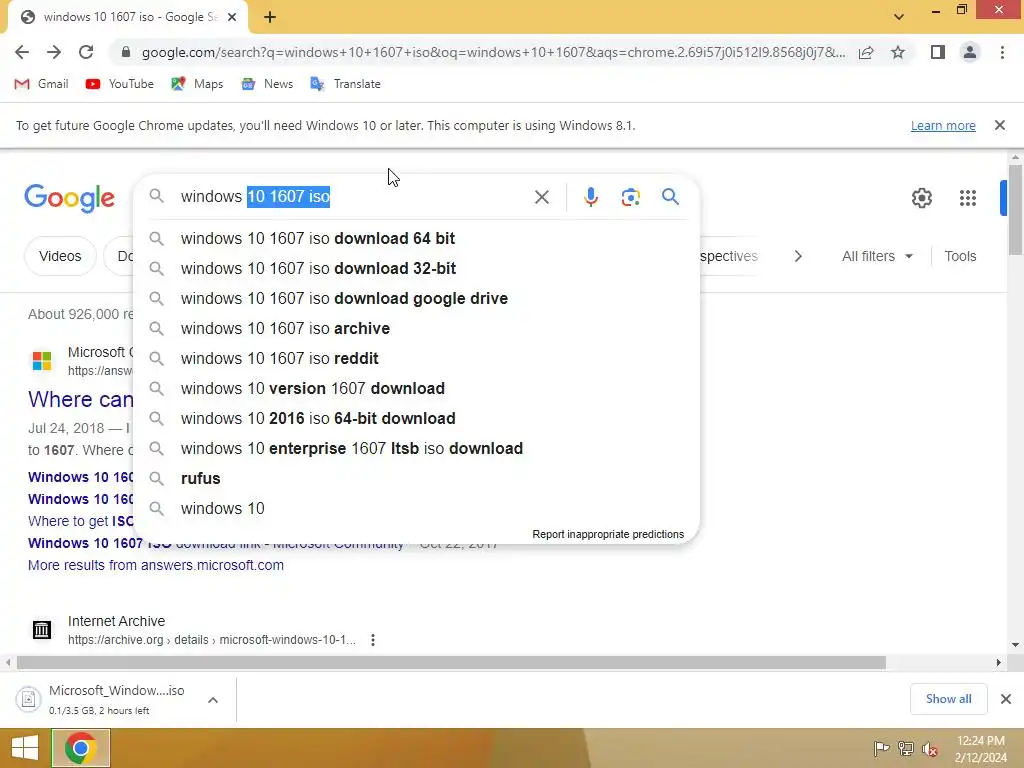The width and height of the screenshot is (1024, 768).
Task: Click the browser Back arrow
Action: (x=22, y=52)
